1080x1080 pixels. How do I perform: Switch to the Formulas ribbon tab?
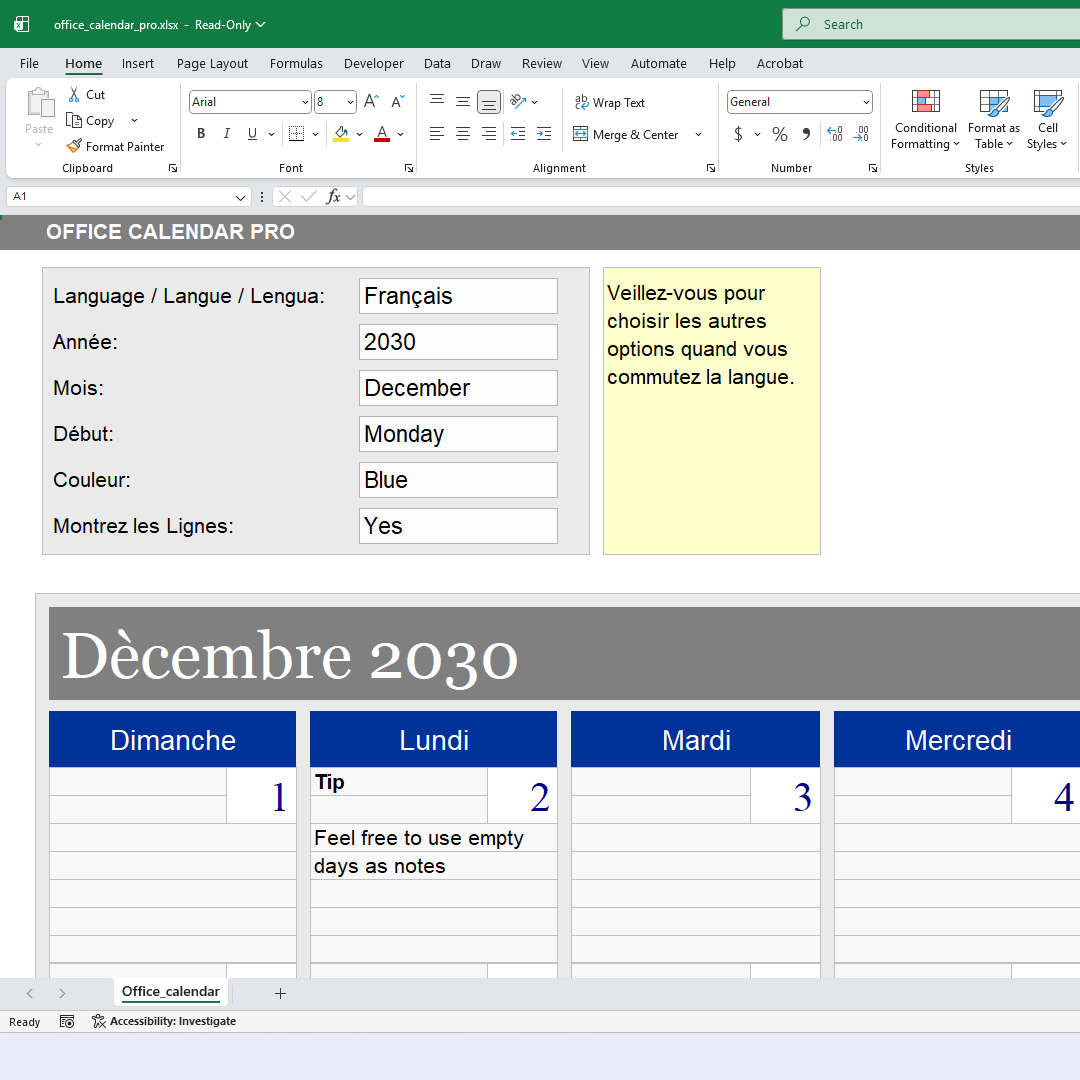click(296, 63)
